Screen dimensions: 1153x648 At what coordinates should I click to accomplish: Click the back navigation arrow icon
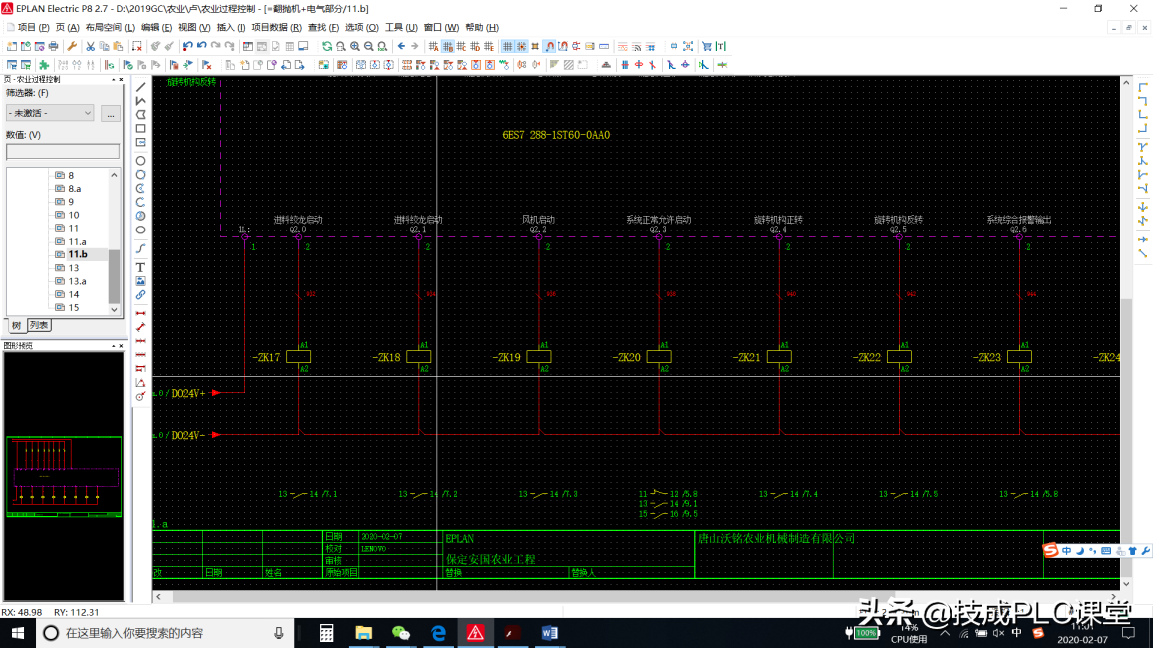(402, 46)
